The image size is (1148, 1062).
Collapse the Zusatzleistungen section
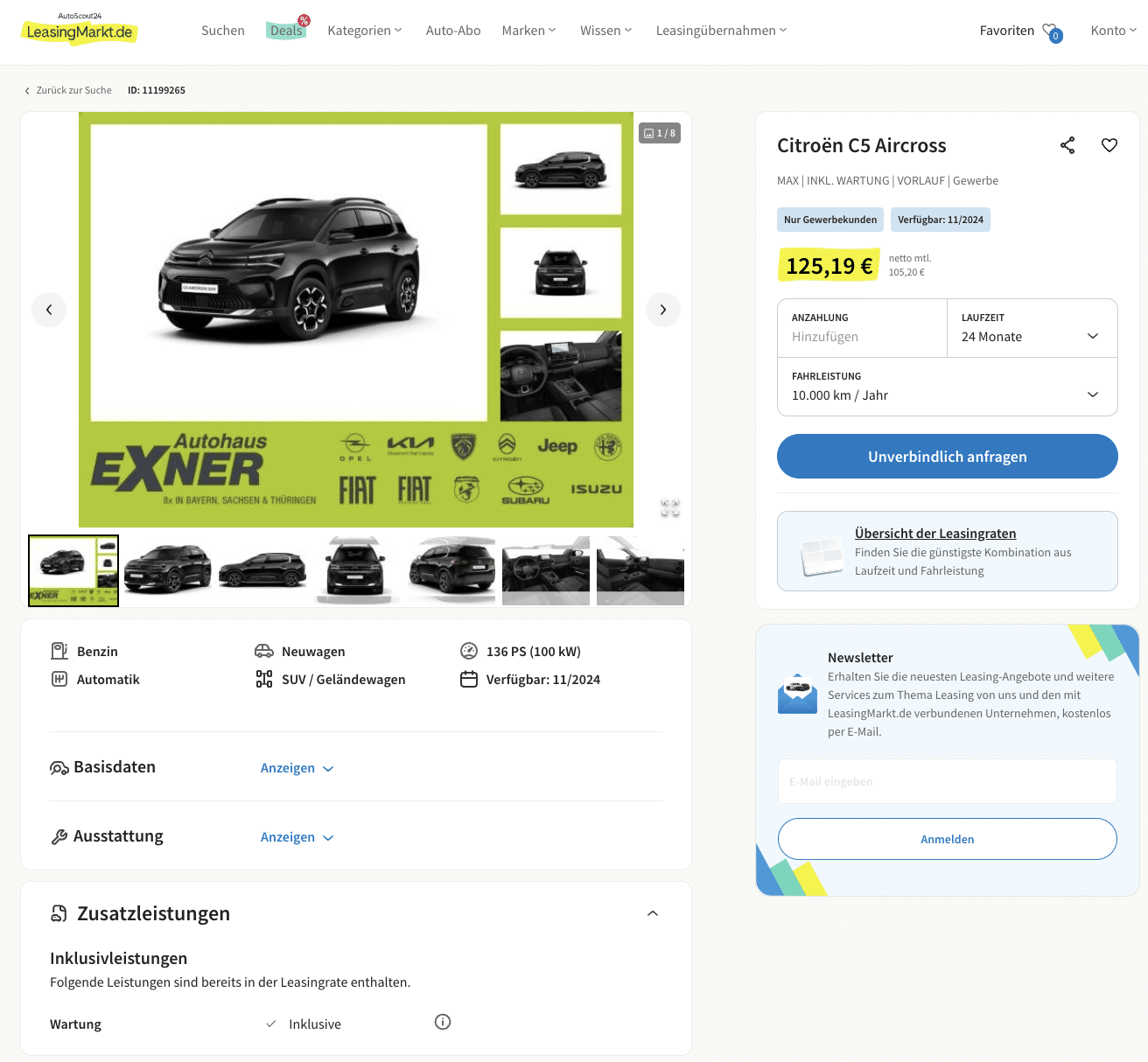coord(653,913)
